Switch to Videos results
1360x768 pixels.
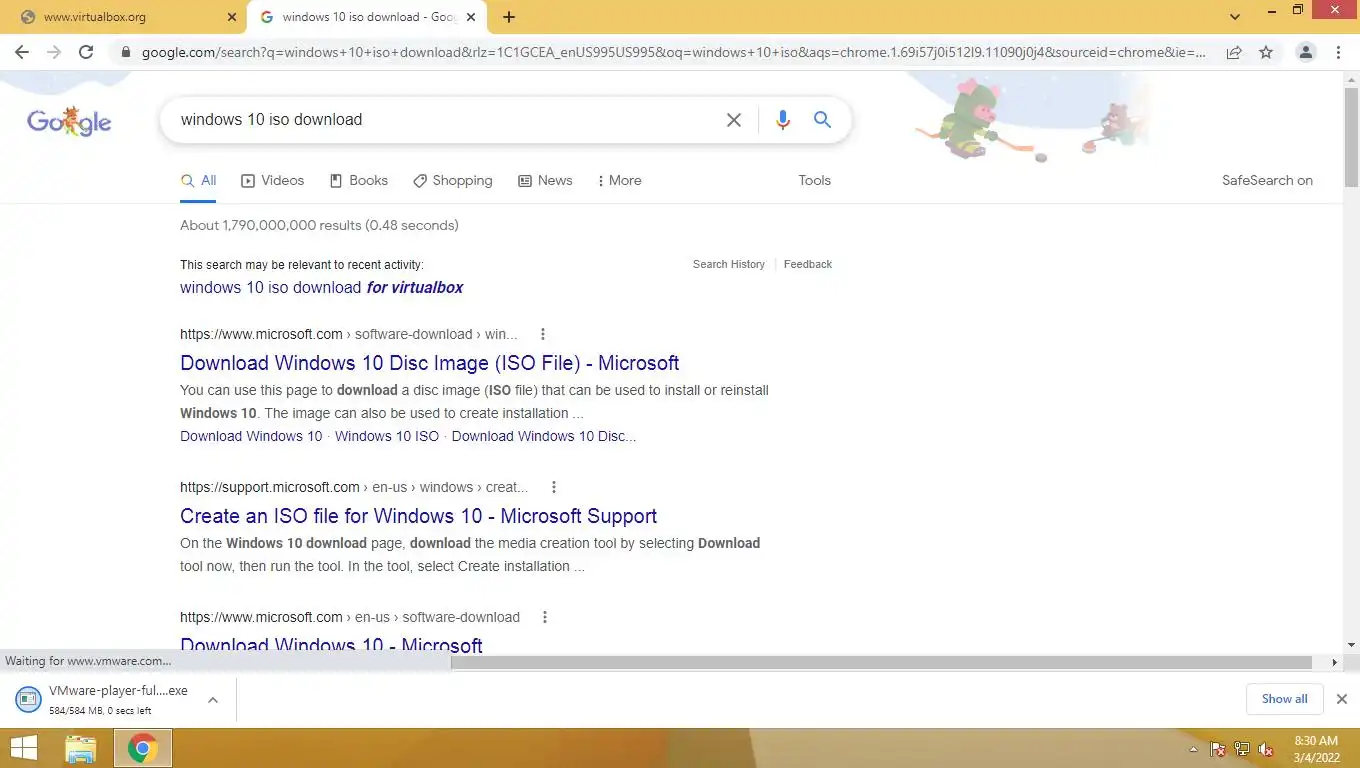(x=272, y=181)
